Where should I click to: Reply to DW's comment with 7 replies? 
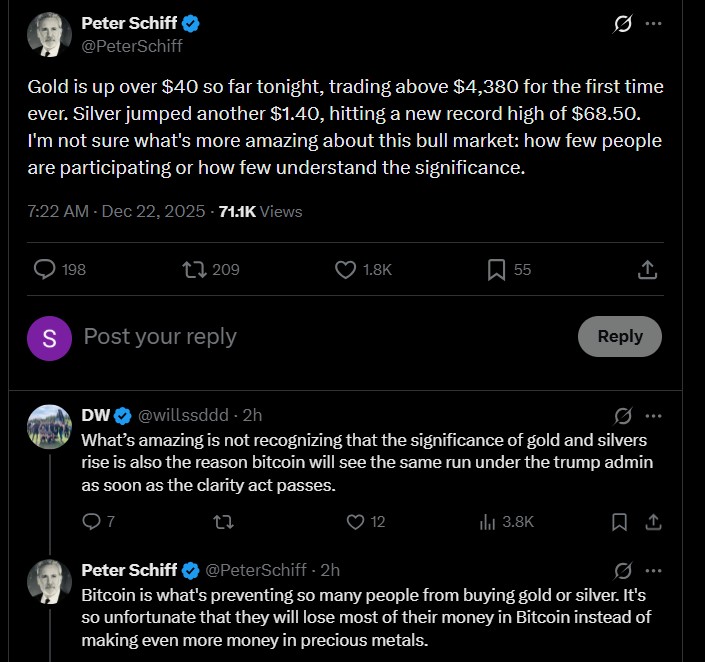click(x=91, y=521)
